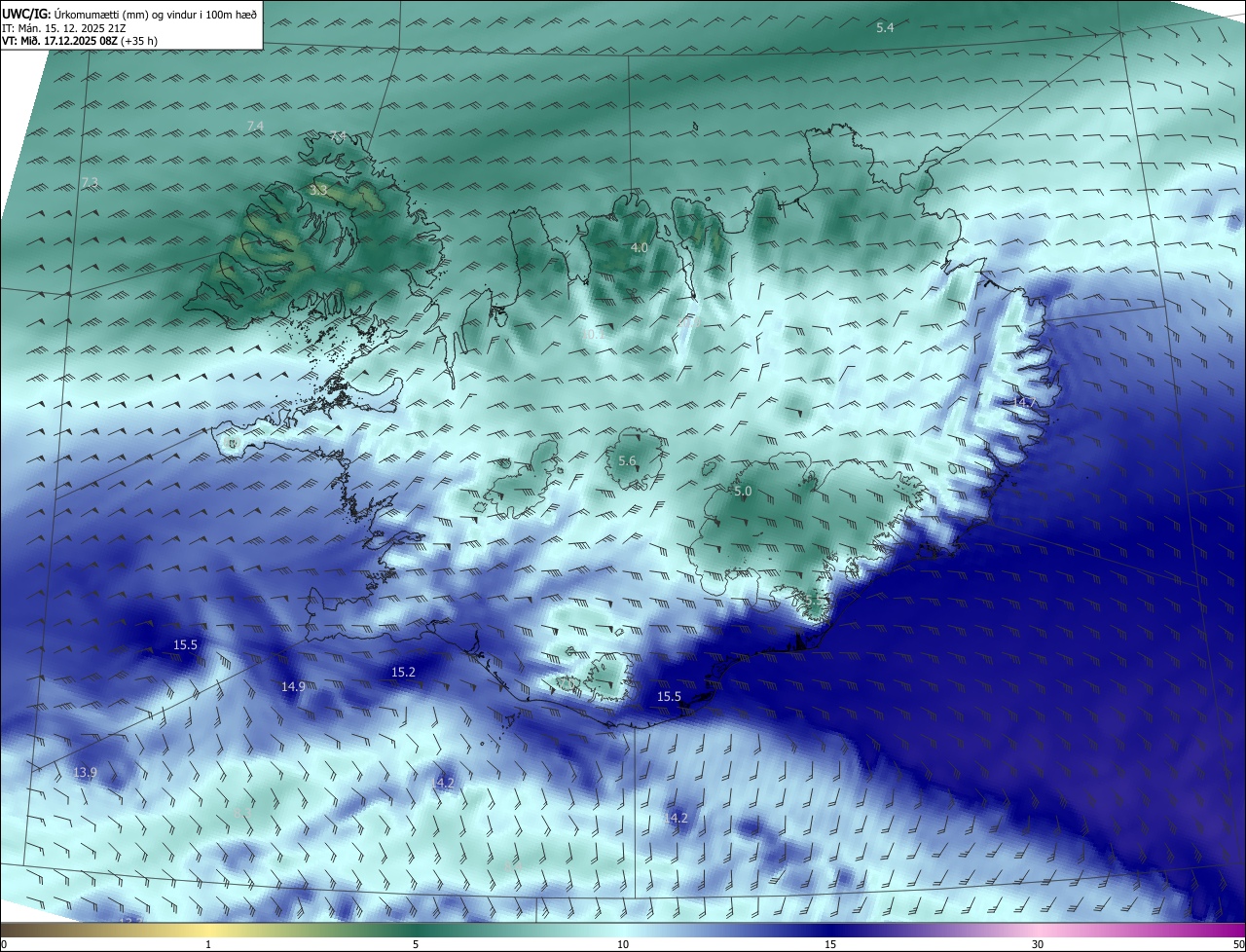This screenshot has height=952, width=1246.
Task: Click the 10 tick on the color scale
Action: pos(623,944)
